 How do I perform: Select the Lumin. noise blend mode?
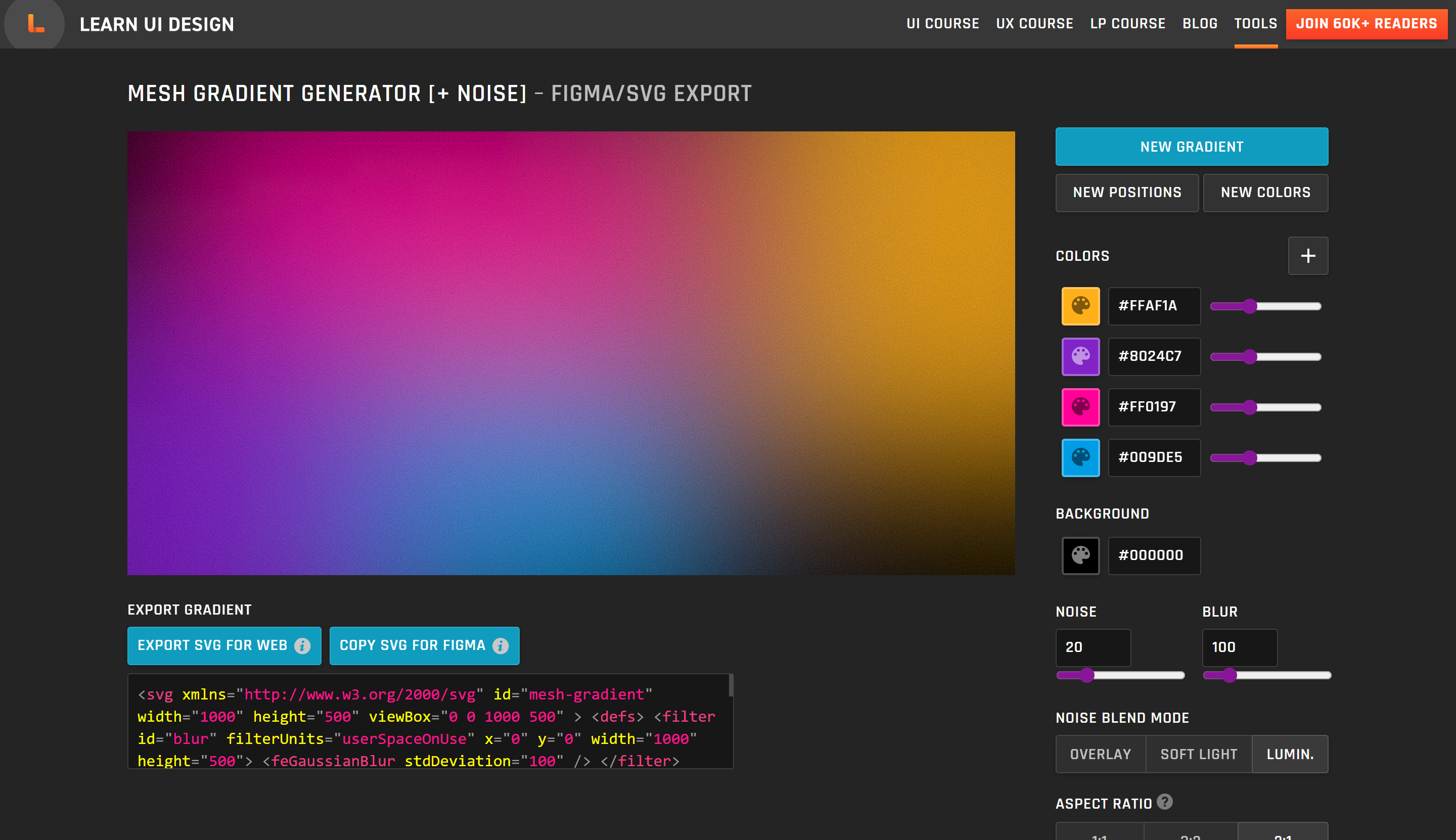(1290, 754)
